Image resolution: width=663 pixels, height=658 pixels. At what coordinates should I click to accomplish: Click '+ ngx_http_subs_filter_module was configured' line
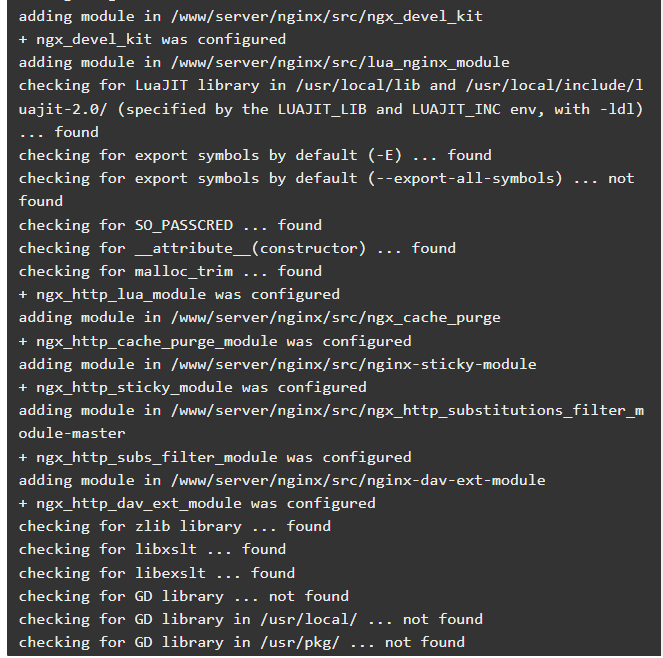(215, 457)
